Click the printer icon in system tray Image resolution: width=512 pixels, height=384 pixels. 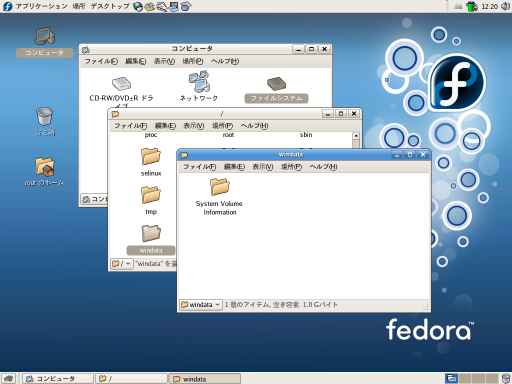click(x=458, y=6)
